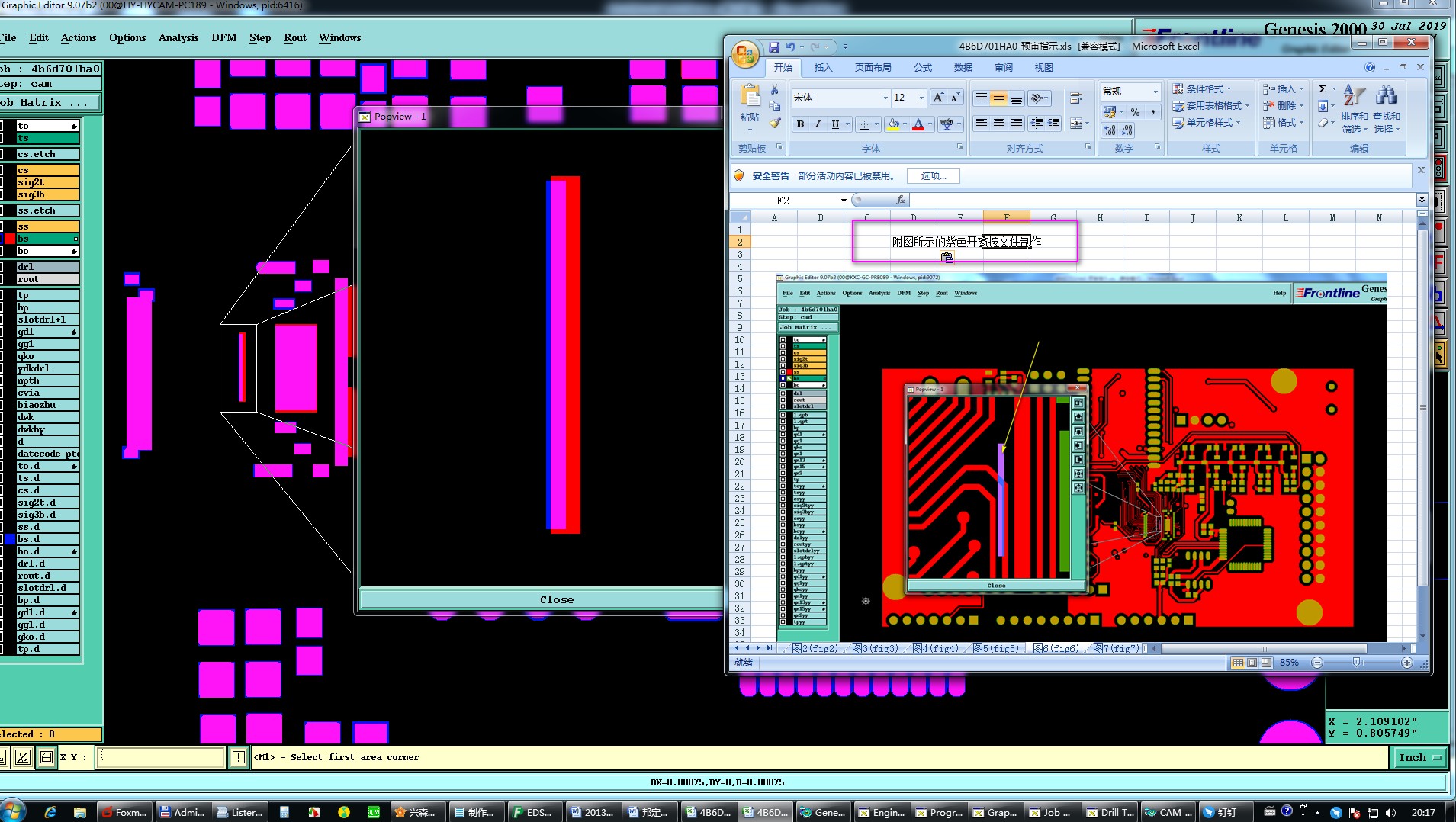The width and height of the screenshot is (1456, 822).
Task: Switch to Excel 插入 ribbon tab
Action: [823, 67]
